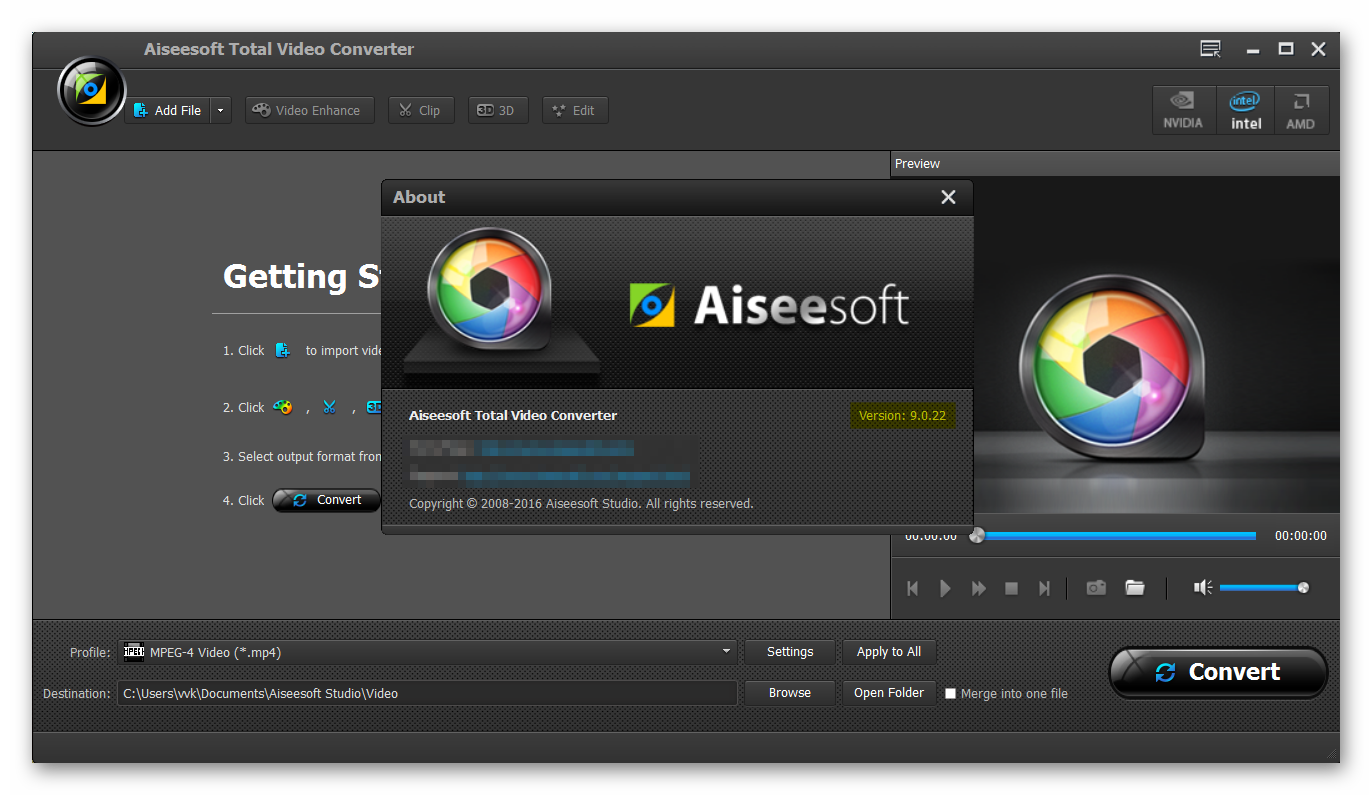Click the Convert button in step 4
Viewport: 1372px width, 795px height.
pos(327,500)
